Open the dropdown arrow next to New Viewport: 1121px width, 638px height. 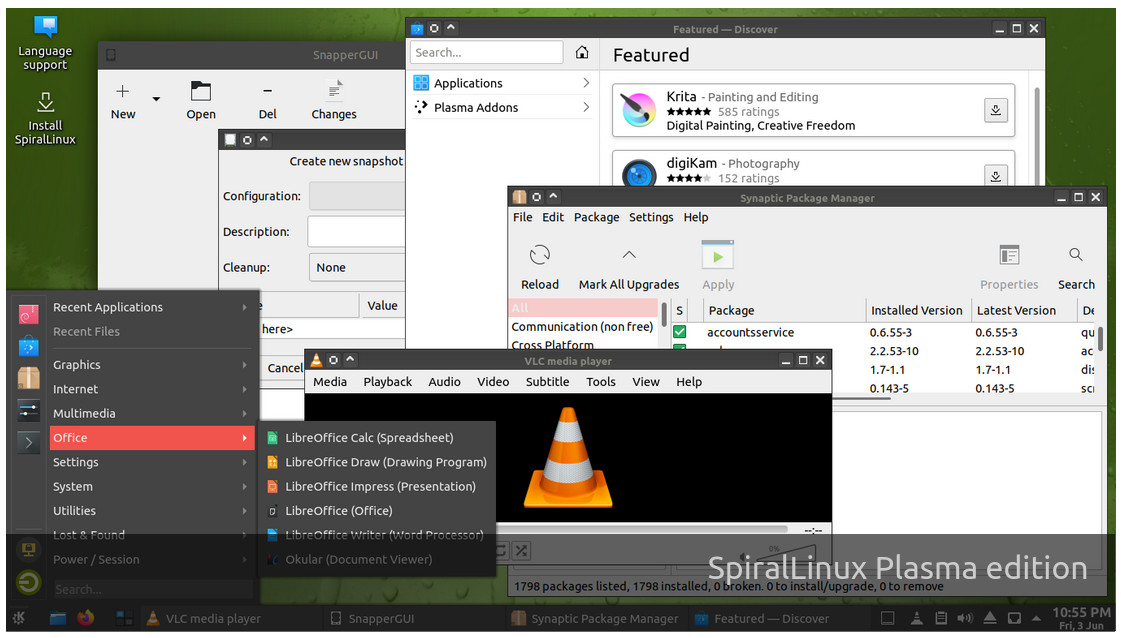(156, 99)
